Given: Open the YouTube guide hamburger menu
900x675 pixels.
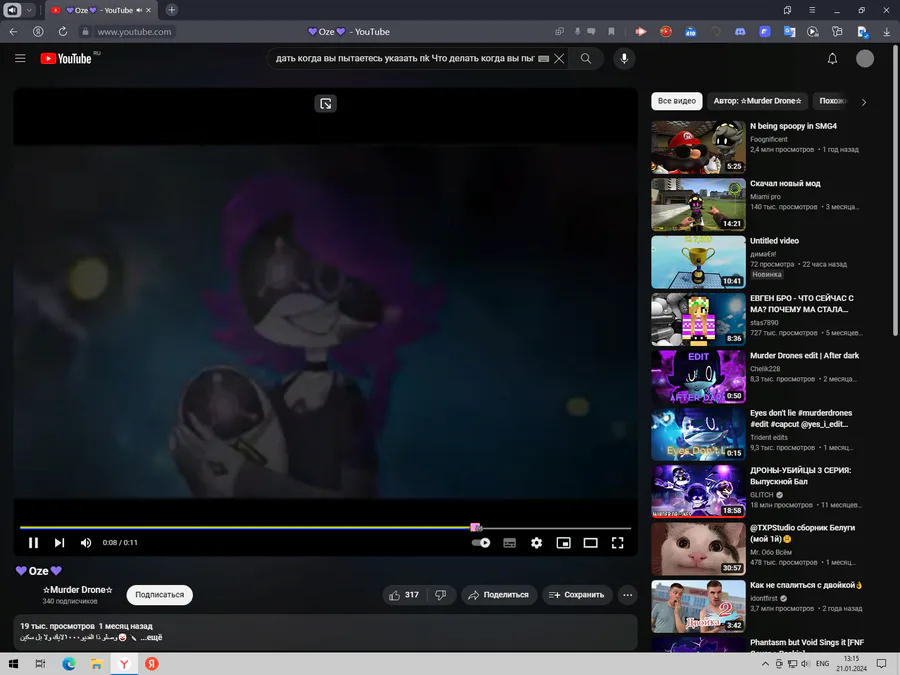Looking at the screenshot, I should [20, 58].
